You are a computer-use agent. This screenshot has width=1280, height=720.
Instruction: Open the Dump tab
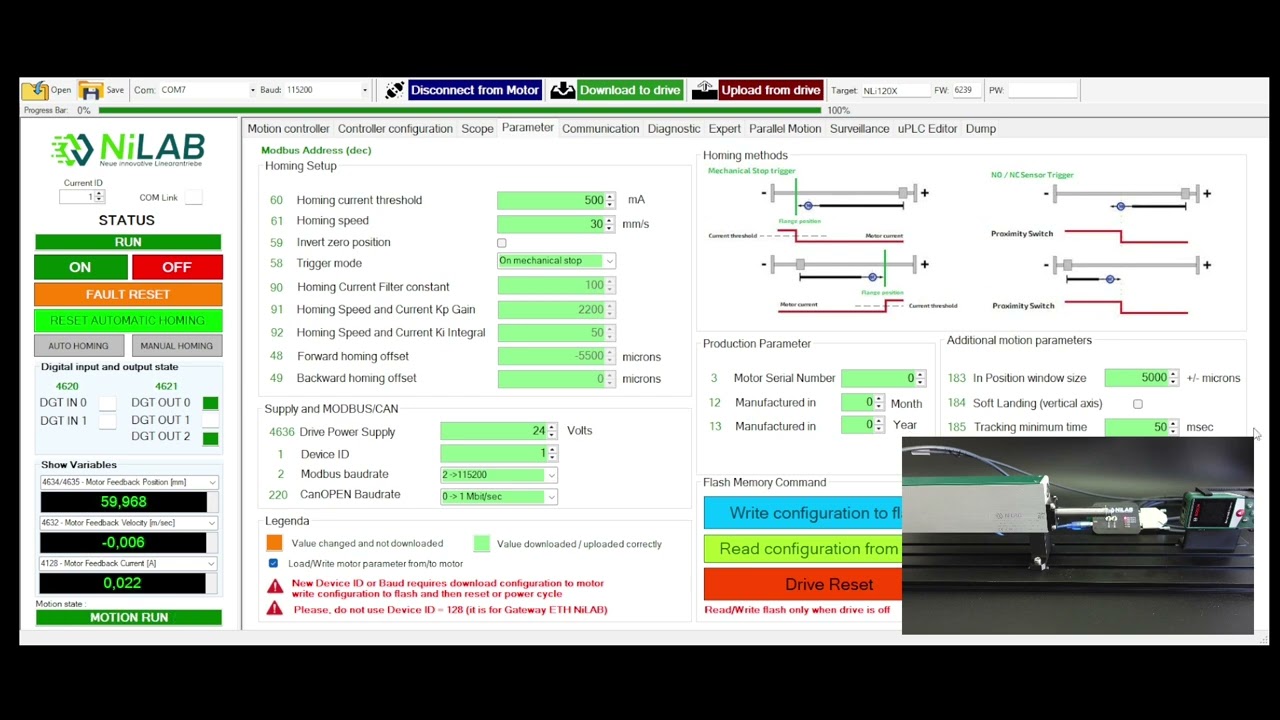981,129
